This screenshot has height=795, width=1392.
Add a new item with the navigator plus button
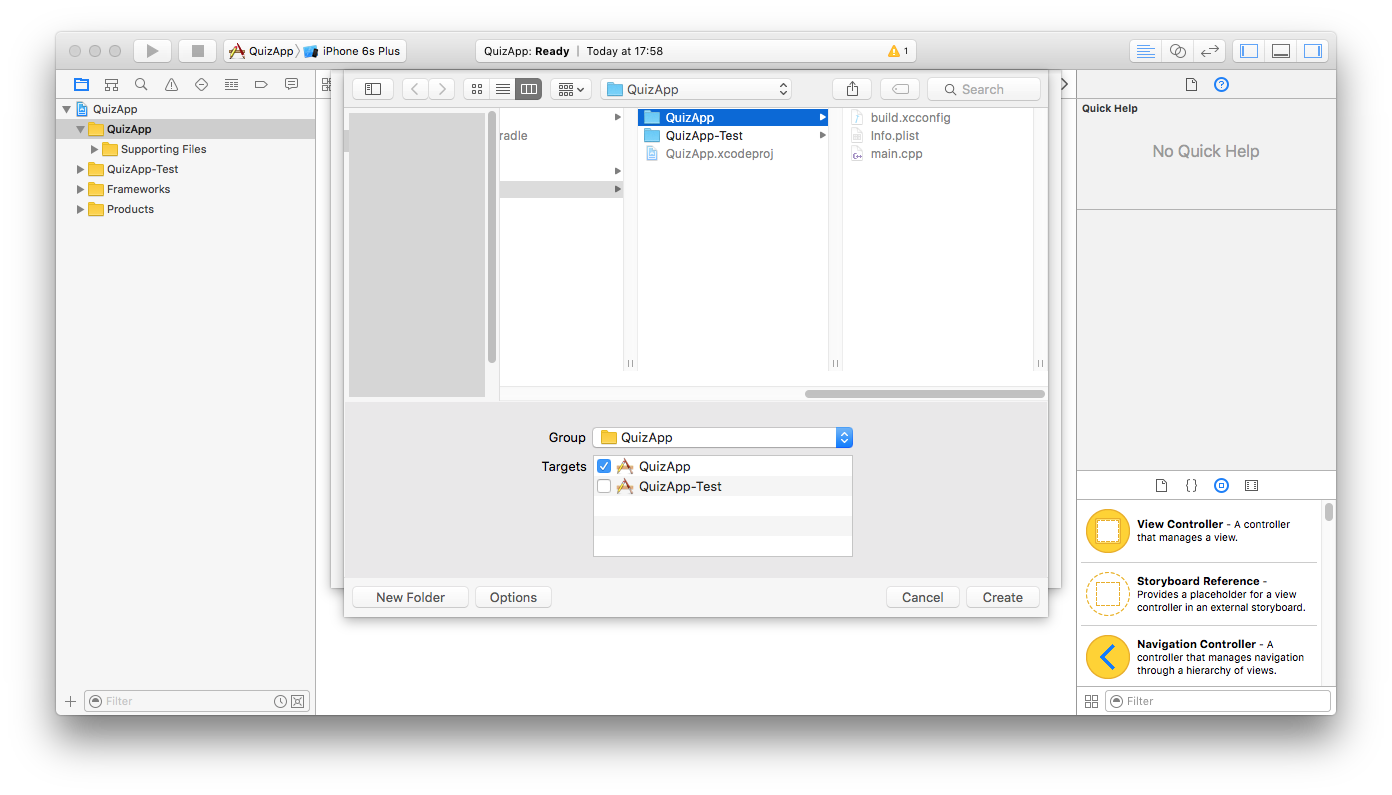point(70,701)
